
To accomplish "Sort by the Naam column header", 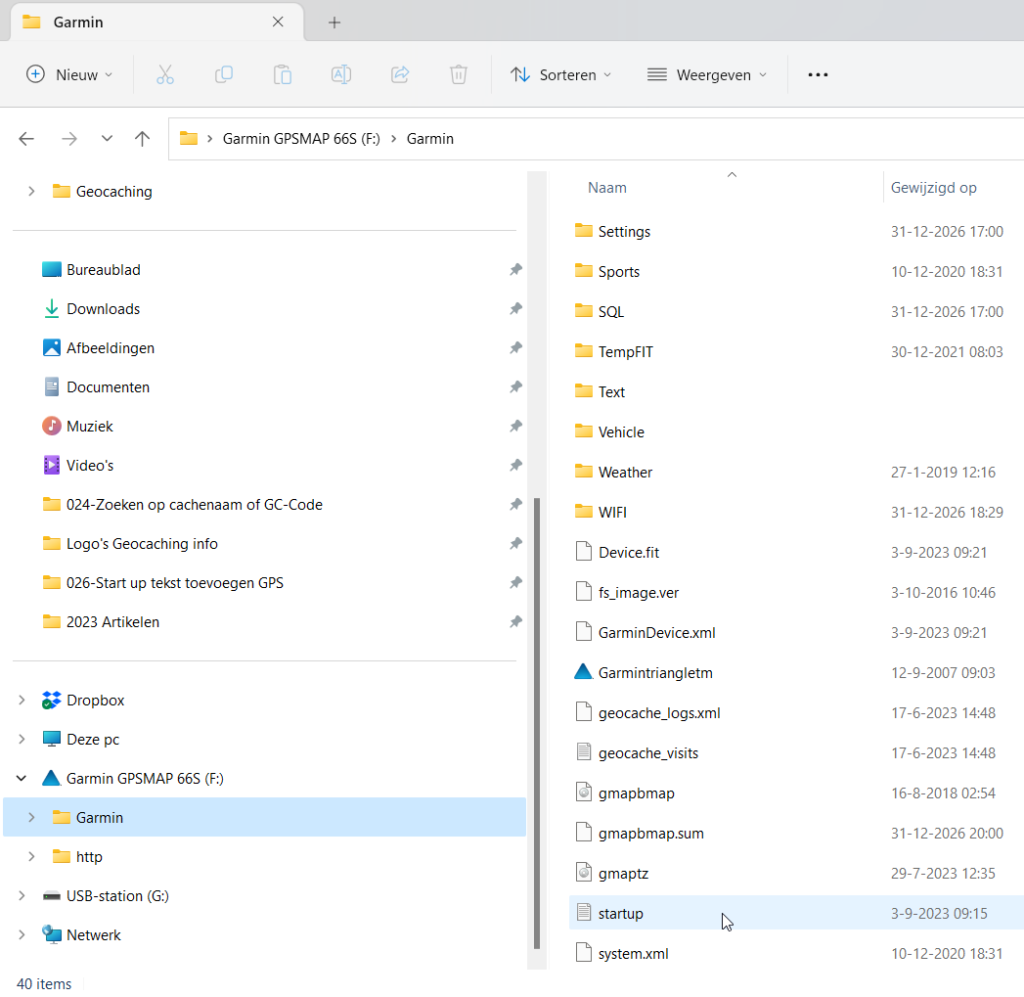I will 607,188.
